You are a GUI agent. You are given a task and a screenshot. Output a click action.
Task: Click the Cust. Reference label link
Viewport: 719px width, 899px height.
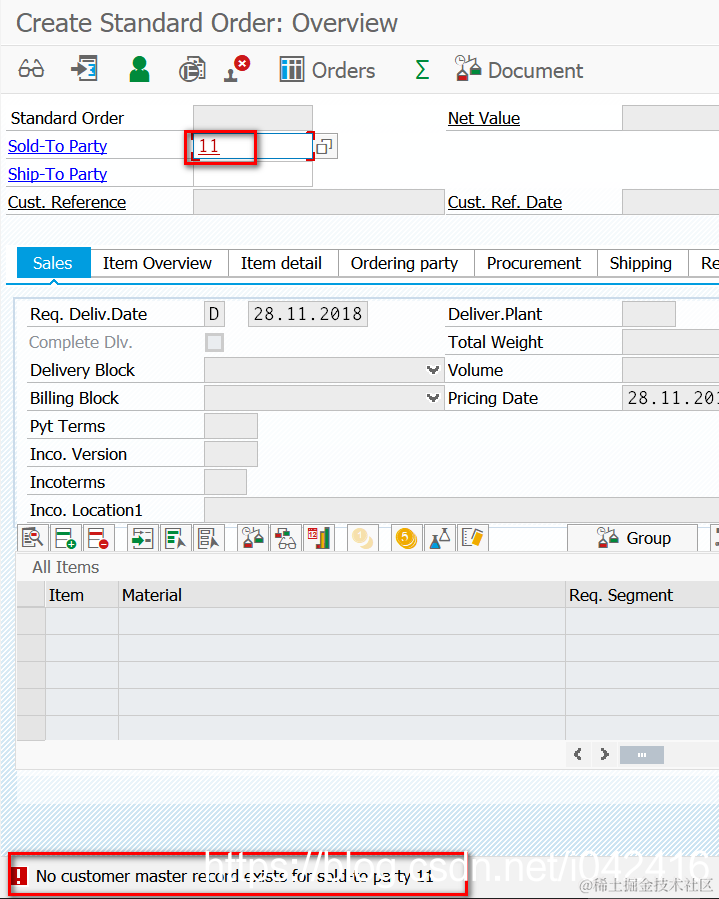pos(67,202)
